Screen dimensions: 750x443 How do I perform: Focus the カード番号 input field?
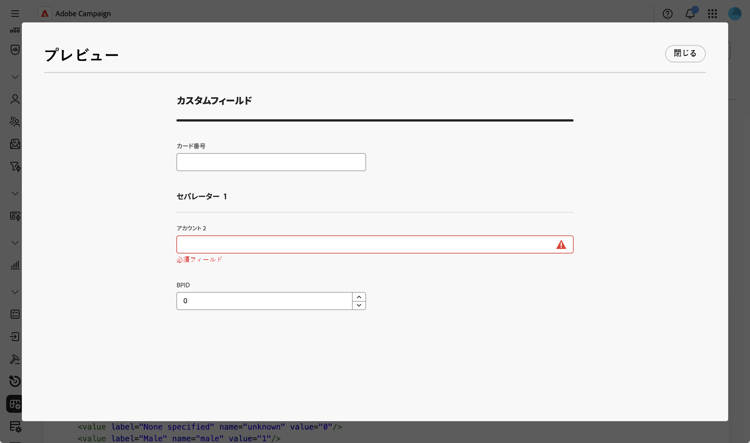pos(271,162)
